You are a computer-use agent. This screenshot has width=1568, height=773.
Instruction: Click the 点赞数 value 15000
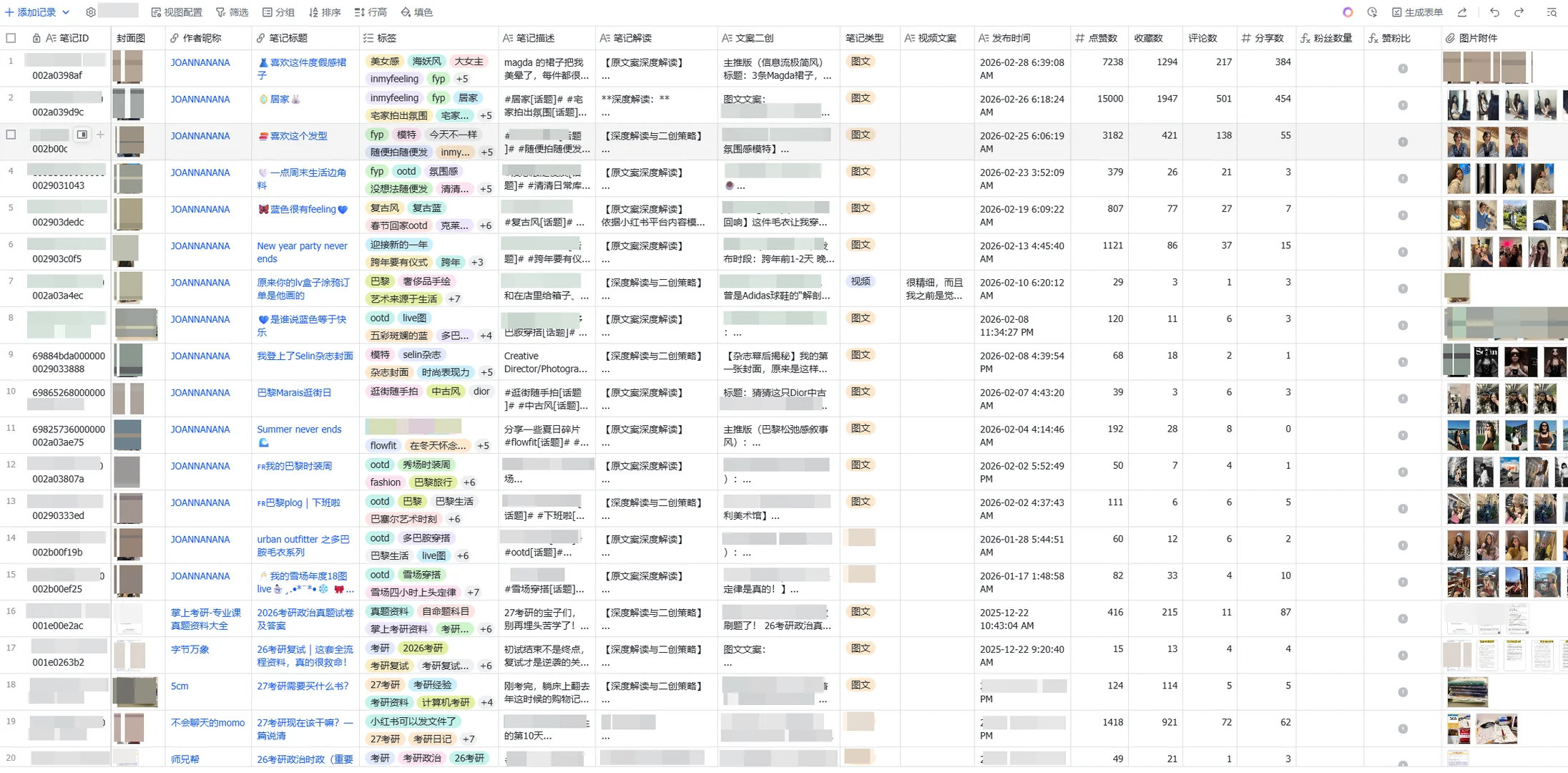tap(1110, 99)
